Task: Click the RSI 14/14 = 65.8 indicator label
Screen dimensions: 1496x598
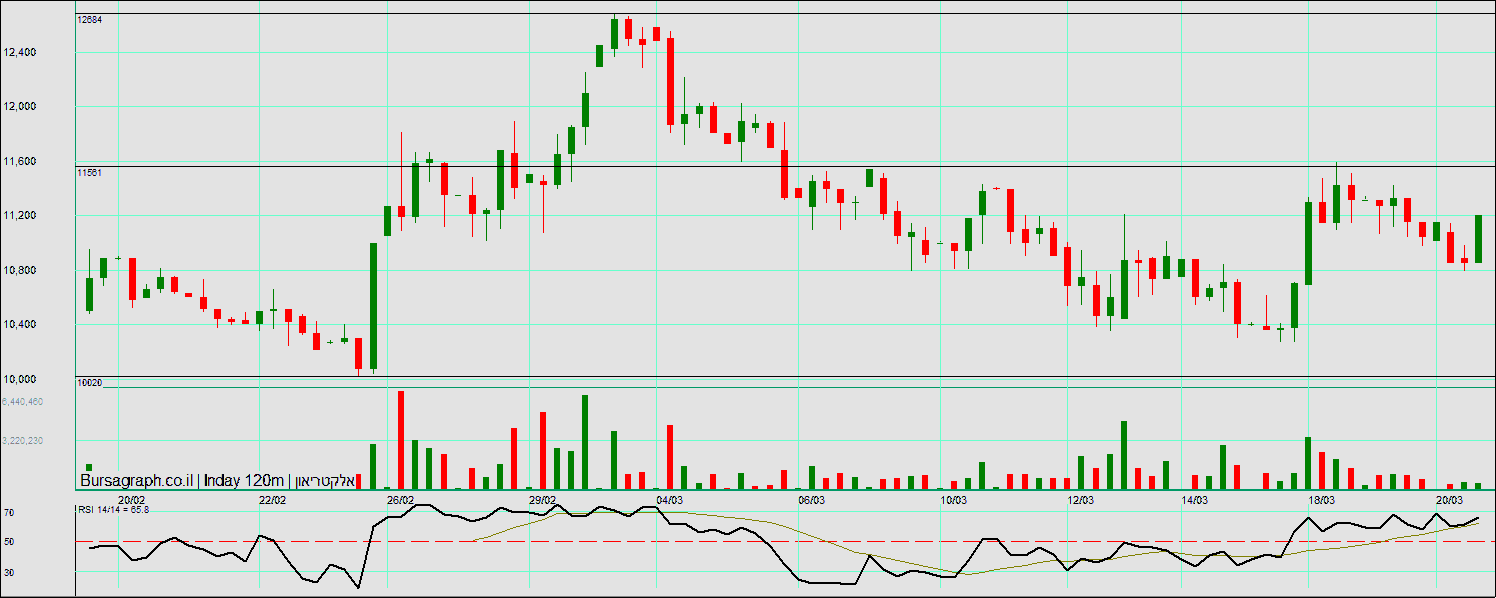Action: 113,509
